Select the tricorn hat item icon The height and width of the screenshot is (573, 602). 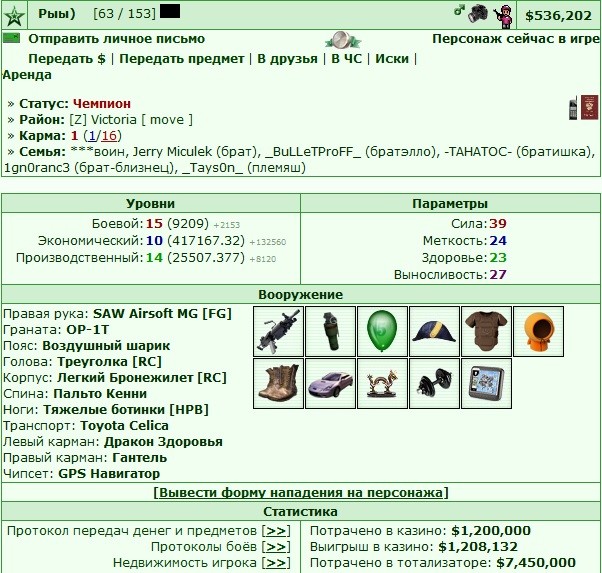coord(434,331)
